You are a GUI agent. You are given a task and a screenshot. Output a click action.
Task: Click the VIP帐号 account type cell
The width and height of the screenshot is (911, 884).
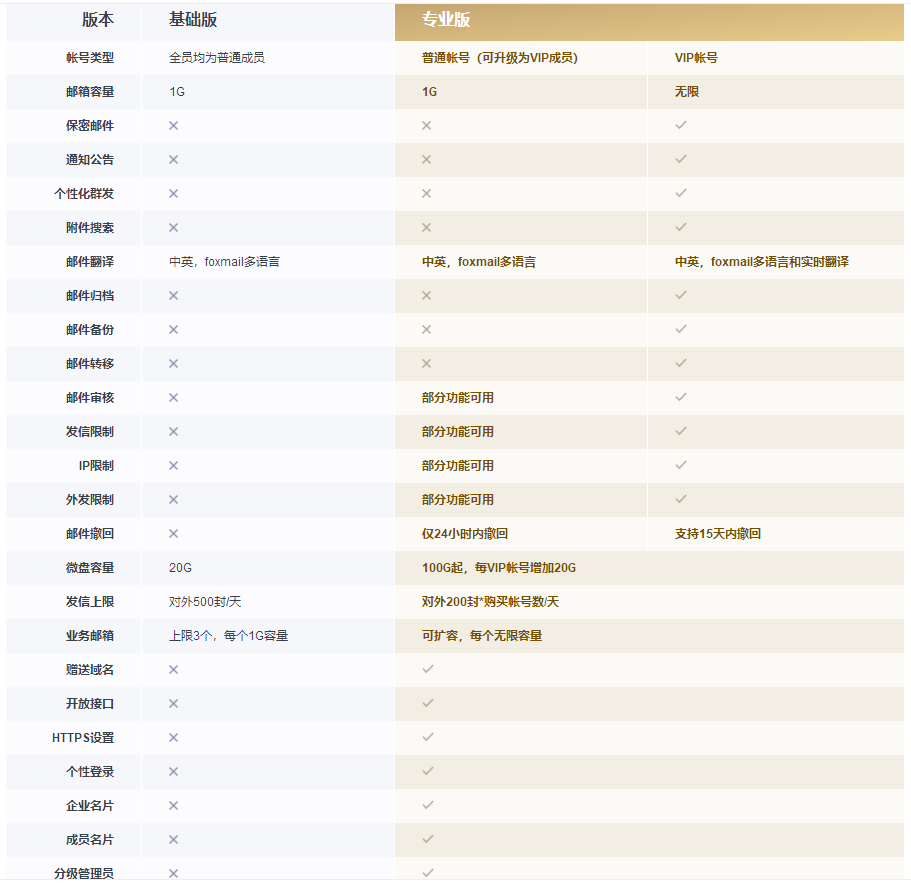pos(696,57)
